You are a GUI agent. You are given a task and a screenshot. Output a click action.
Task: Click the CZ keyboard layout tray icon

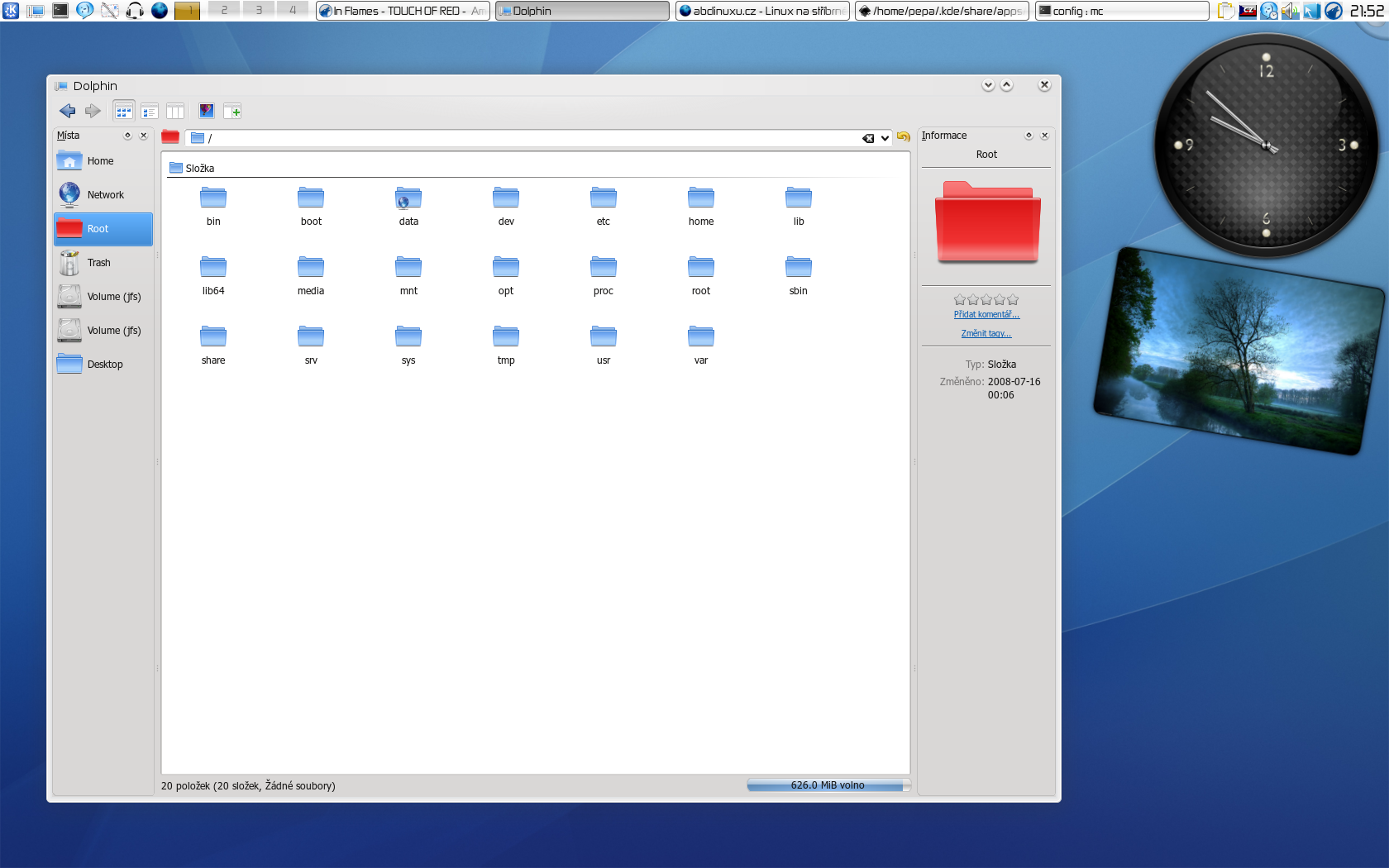1248,11
